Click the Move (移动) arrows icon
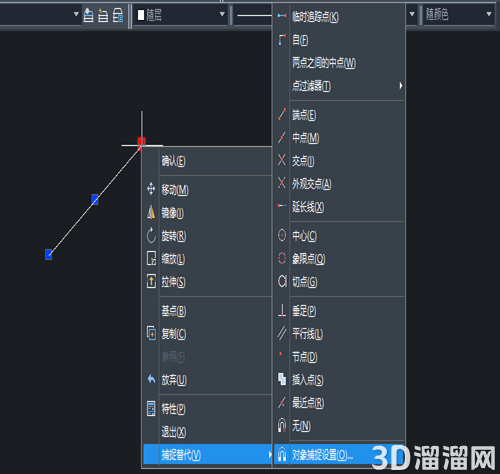 click(151, 189)
